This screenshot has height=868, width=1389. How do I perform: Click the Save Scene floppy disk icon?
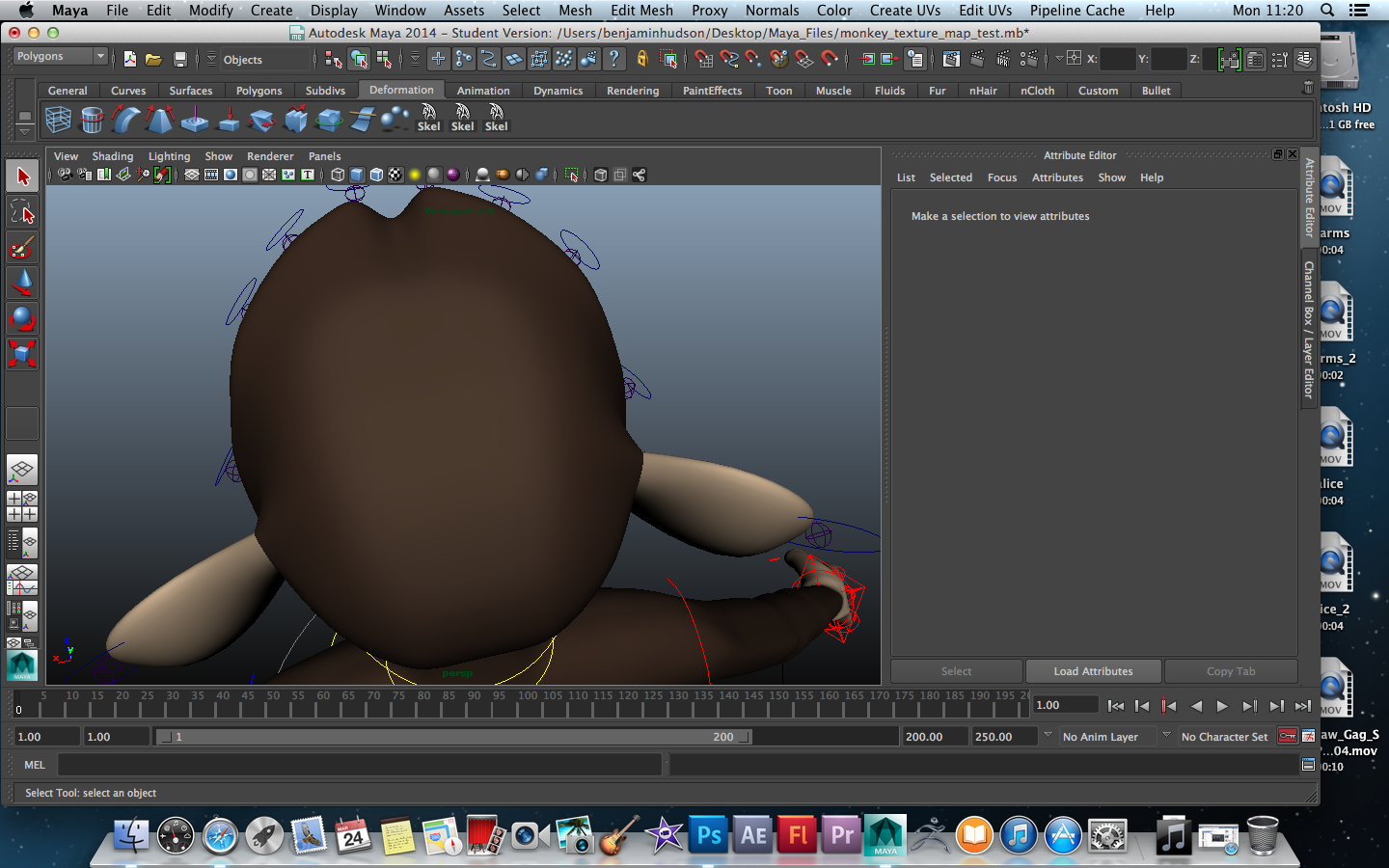pos(179,59)
